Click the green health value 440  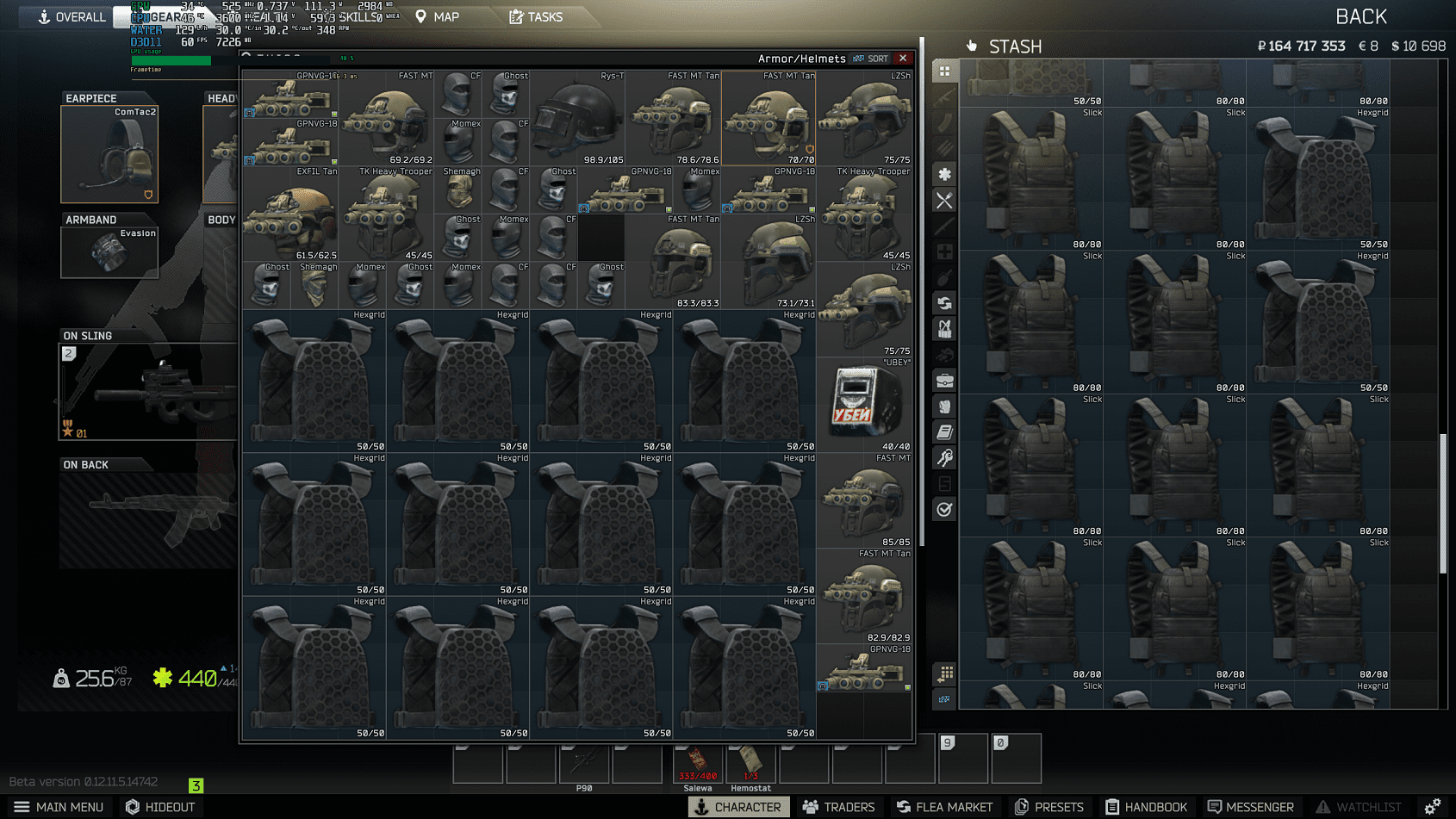click(x=197, y=679)
